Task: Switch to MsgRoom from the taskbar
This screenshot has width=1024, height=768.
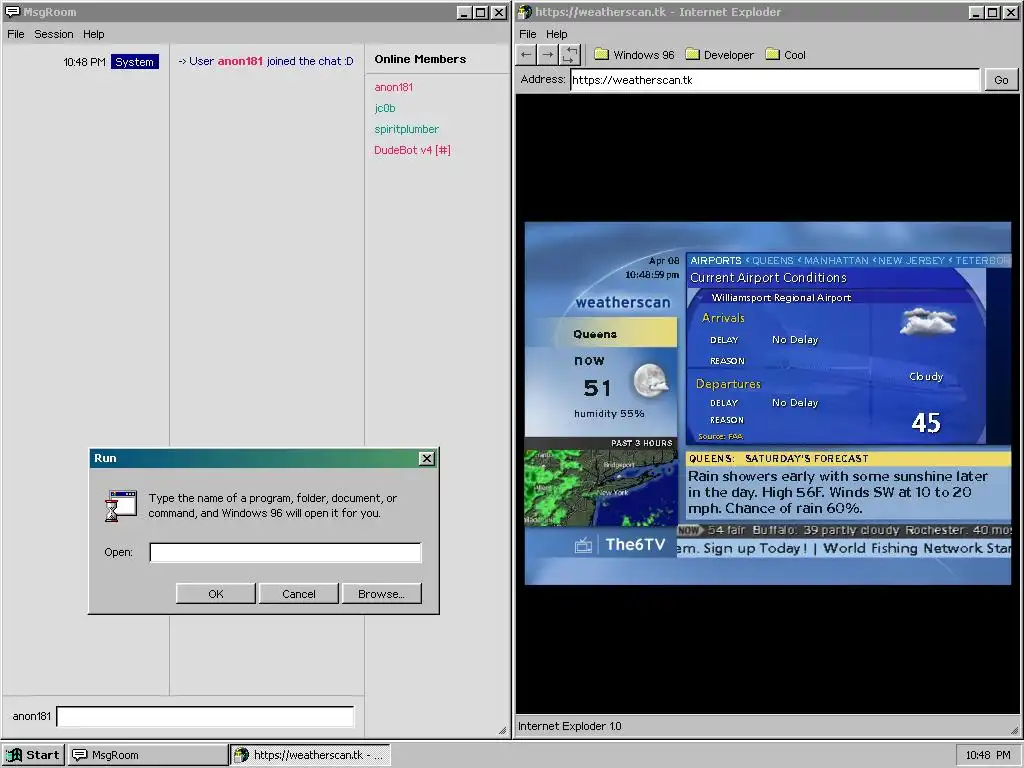Action: tap(148, 755)
